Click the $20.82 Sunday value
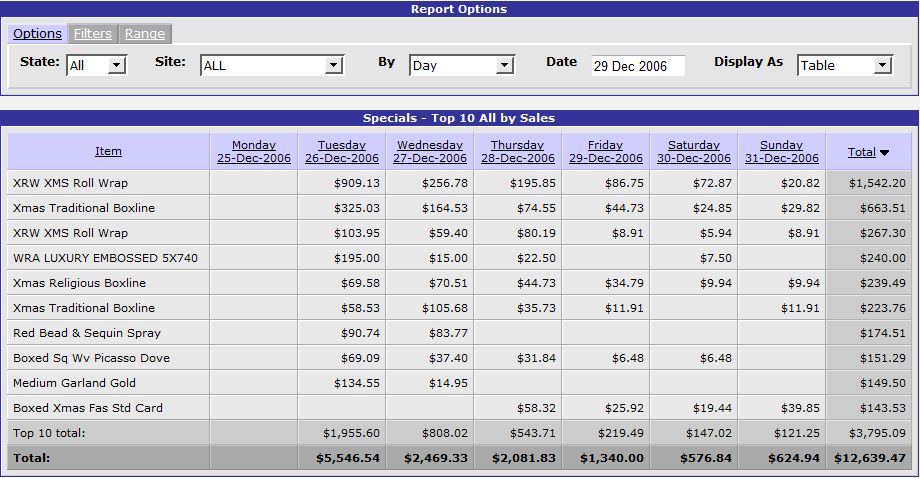The image size is (920, 478). [x=800, y=183]
